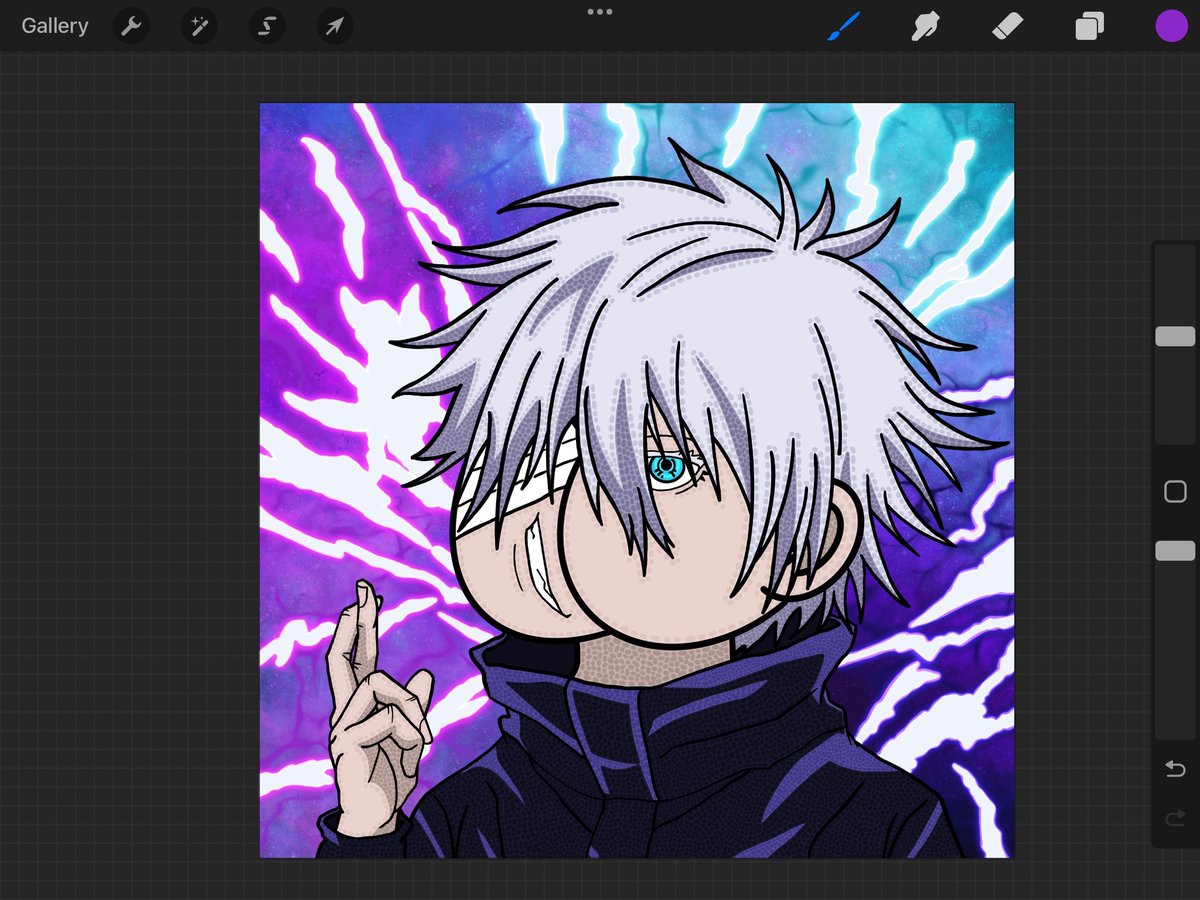The height and width of the screenshot is (900, 1200).
Task: Tap the three-dot multitasking indicator
Action: 600,12
